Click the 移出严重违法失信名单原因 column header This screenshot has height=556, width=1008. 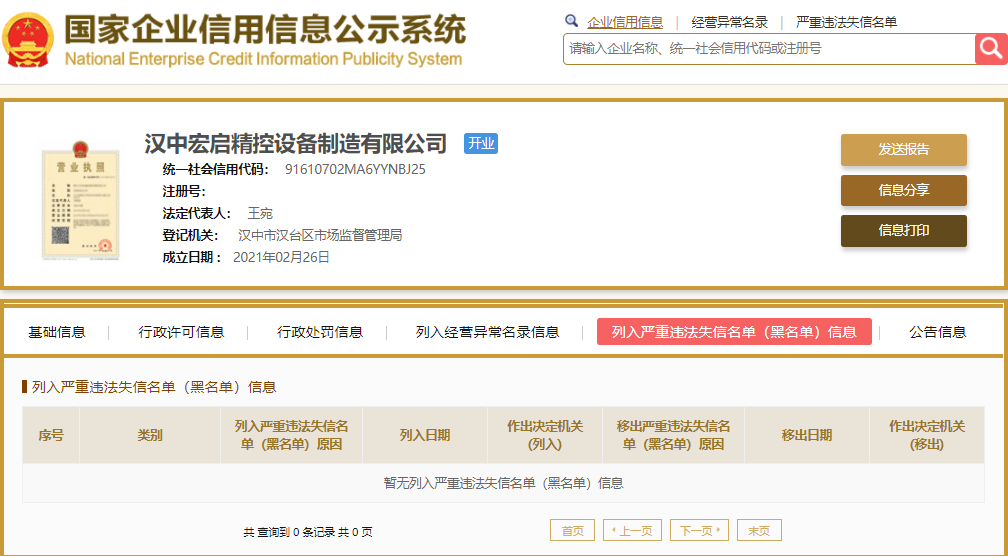[x=673, y=435]
